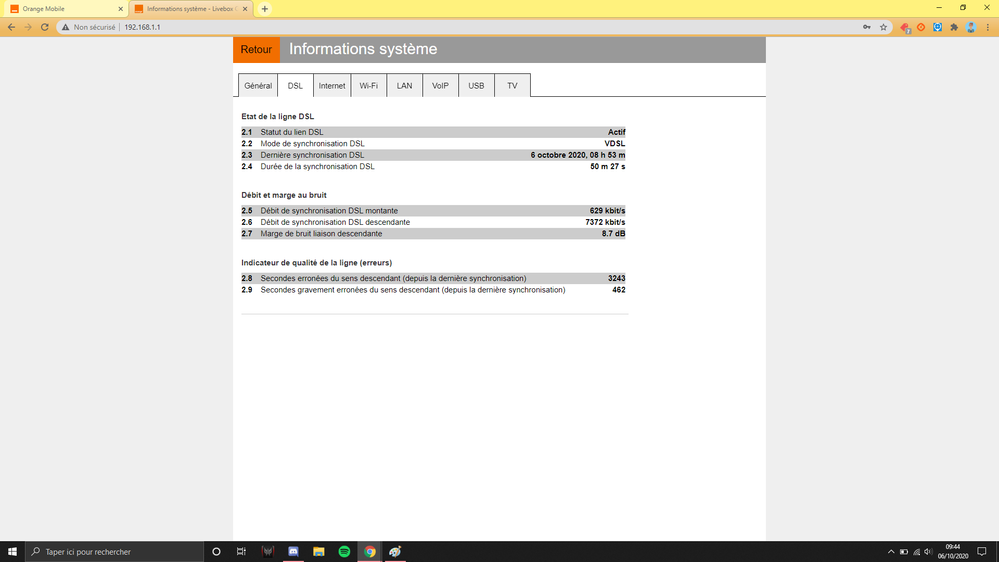Open Cortana circle icon in taskbar
Image resolution: width=999 pixels, height=562 pixels.
pos(216,552)
